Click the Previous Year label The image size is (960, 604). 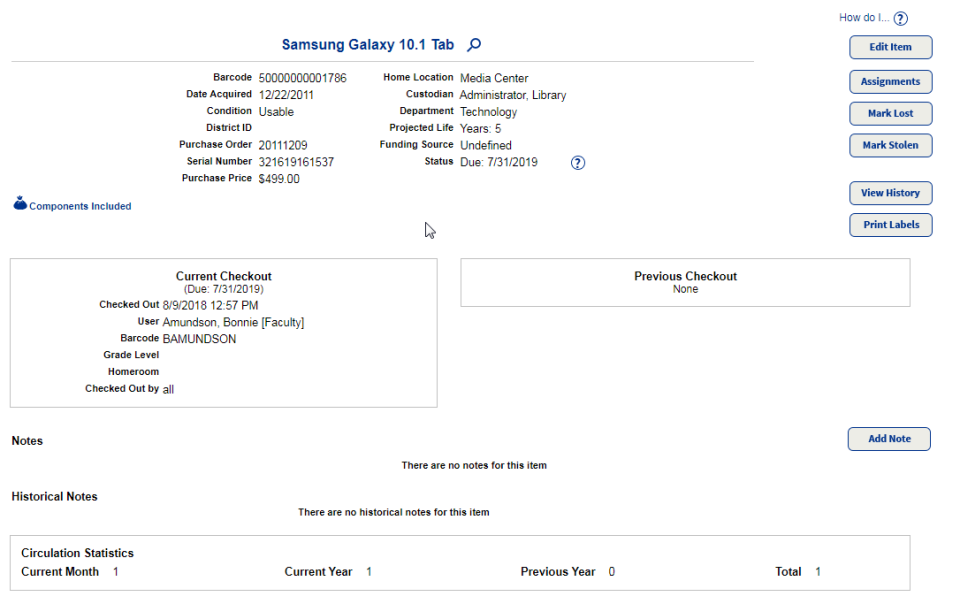pyautogui.click(x=558, y=572)
